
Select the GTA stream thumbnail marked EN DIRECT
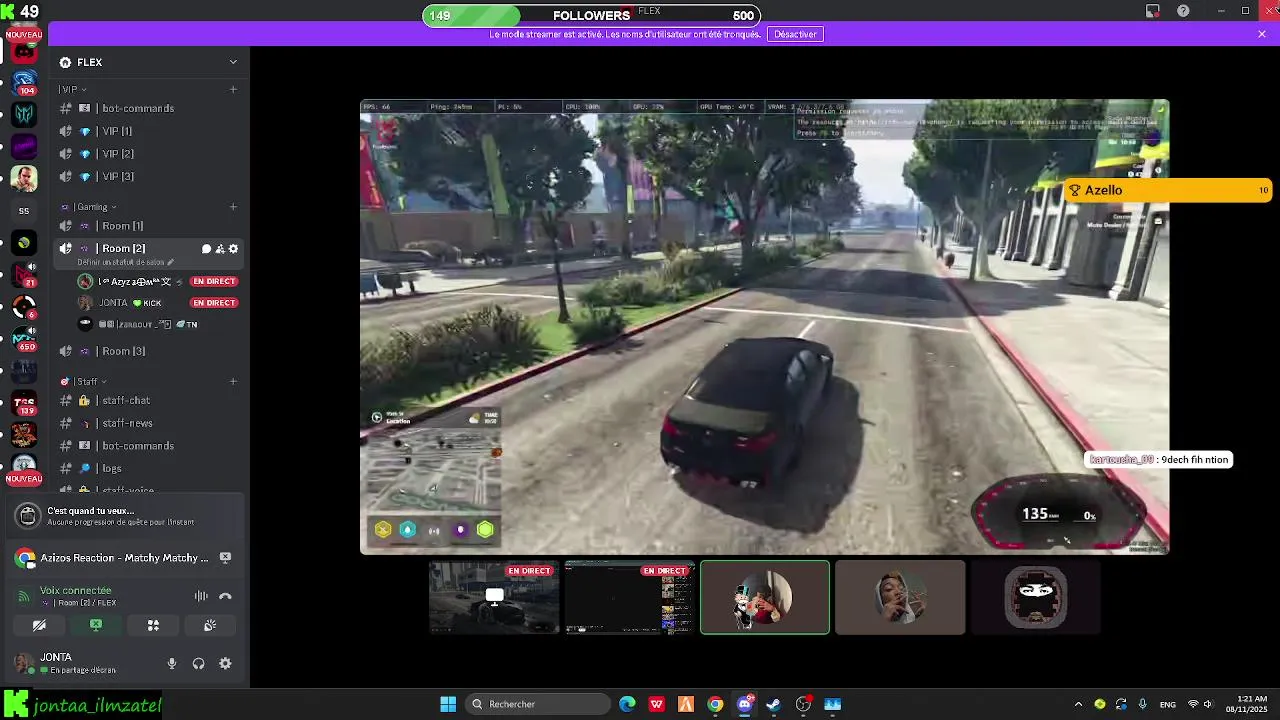[x=494, y=597]
